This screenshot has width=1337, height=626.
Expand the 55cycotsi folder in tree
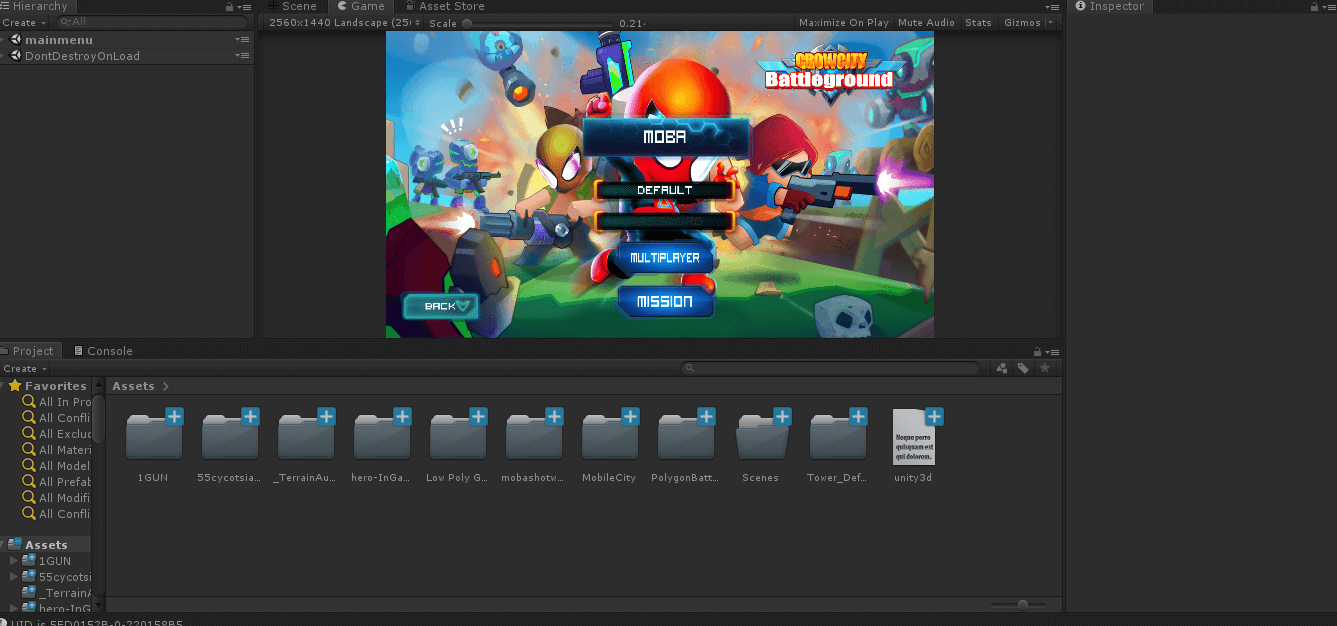(x=14, y=577)
